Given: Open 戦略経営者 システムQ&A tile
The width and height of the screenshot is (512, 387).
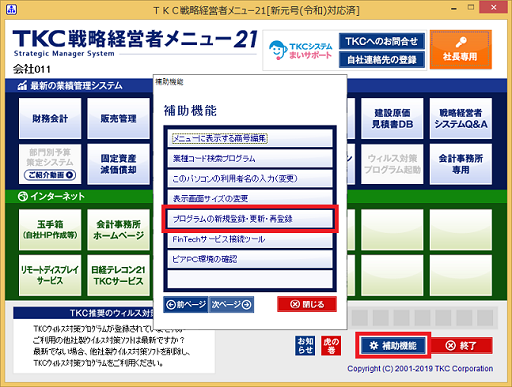Looking at the screenshot, I should (461, 118).
